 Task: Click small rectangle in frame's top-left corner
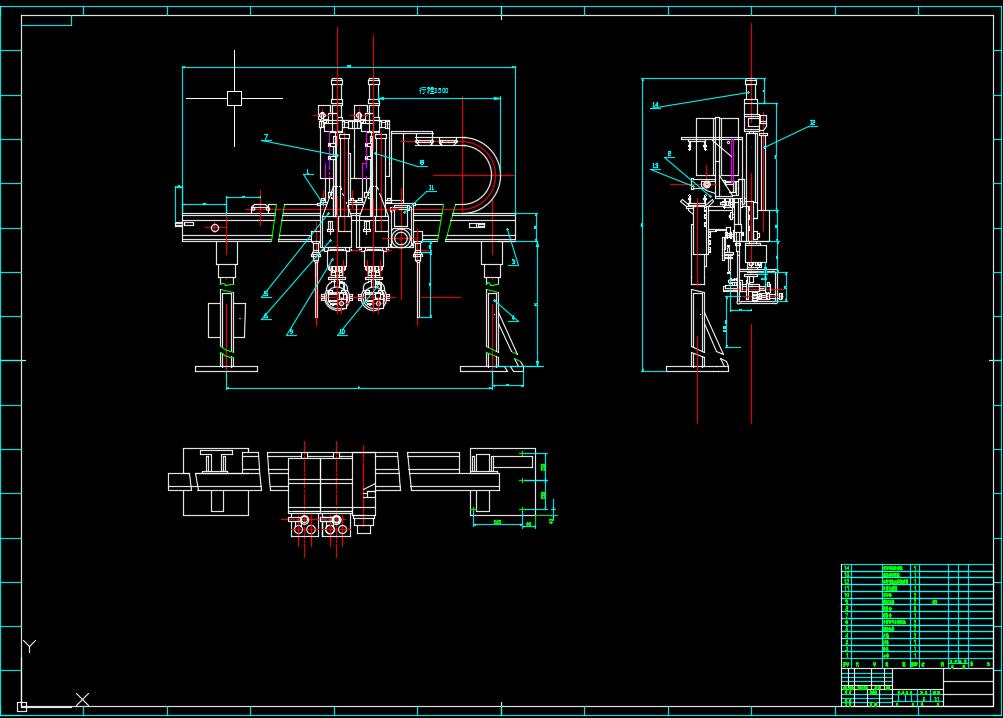tap(46, 19)
